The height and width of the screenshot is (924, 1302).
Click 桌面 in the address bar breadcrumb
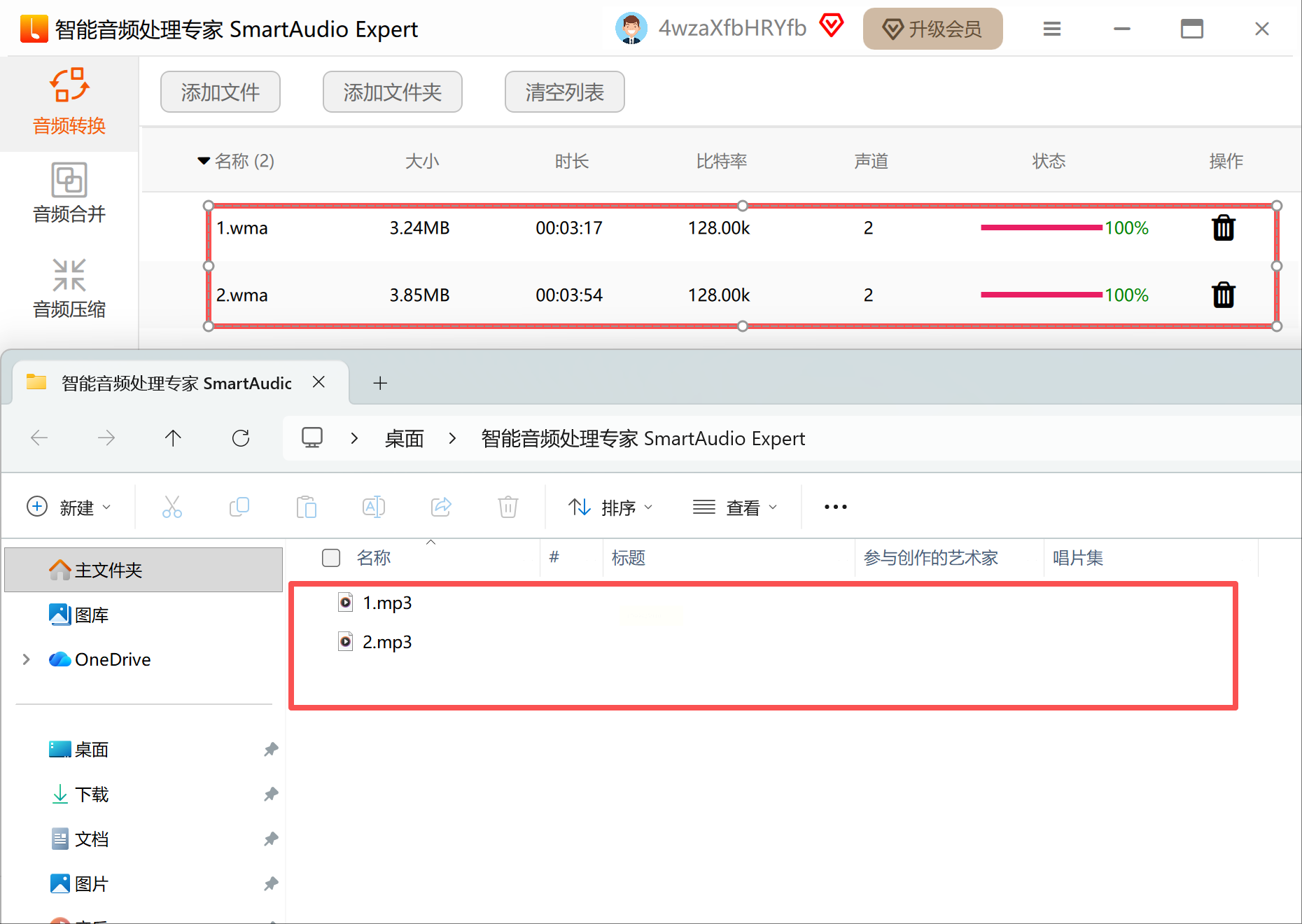(405, 438)
